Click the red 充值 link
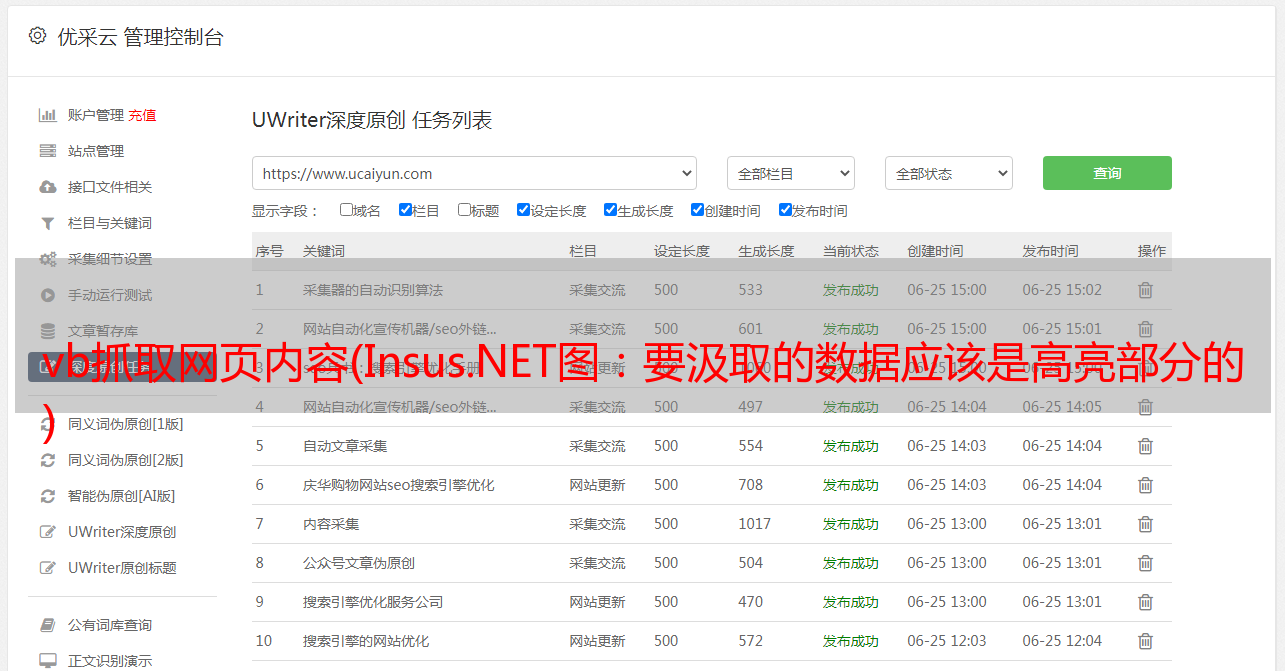Screen dimensions: 1285x671 [x=142, y=115]
